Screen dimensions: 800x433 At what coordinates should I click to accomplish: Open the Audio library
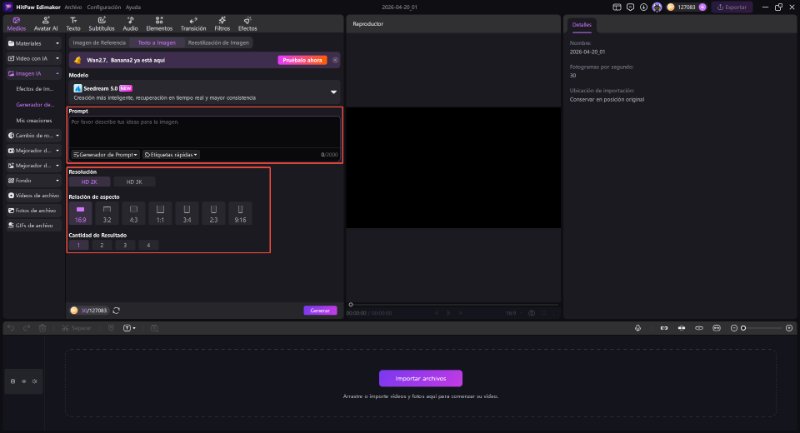pos(130,24)
